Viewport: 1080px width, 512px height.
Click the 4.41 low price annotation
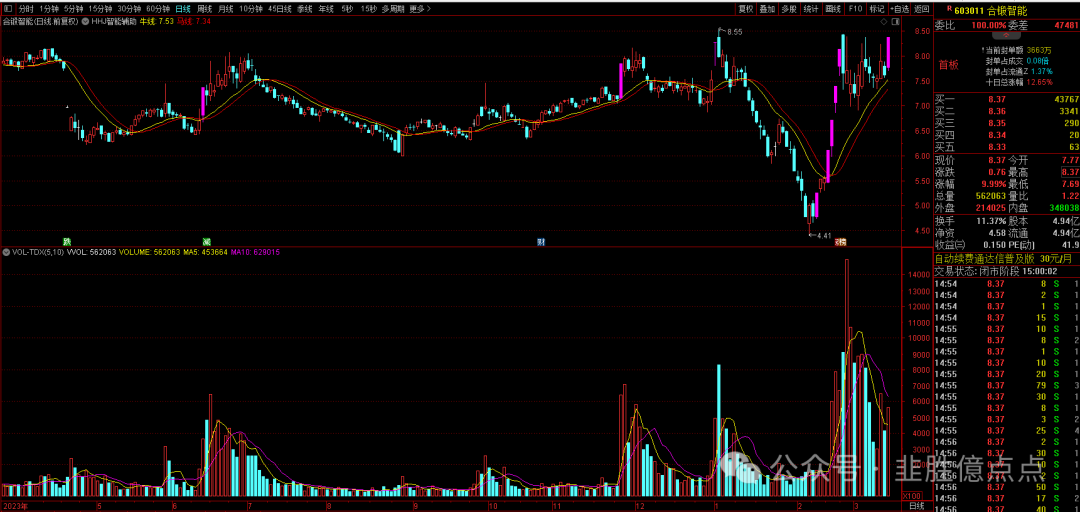click(824, 235)
